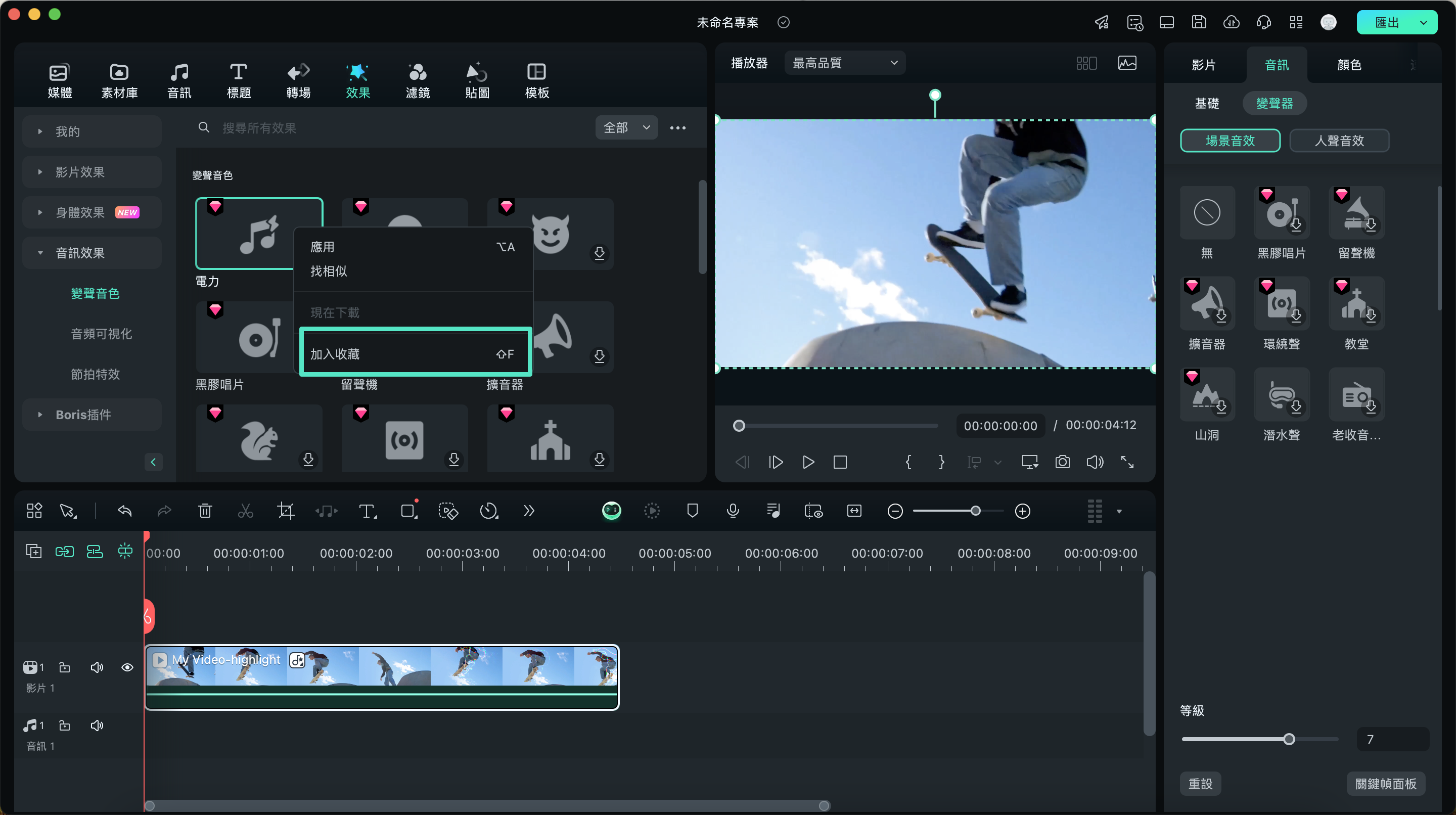Expand the 影片效果 category
The height and width of the screenshot is (815, 1456).
tap(92, 172)
